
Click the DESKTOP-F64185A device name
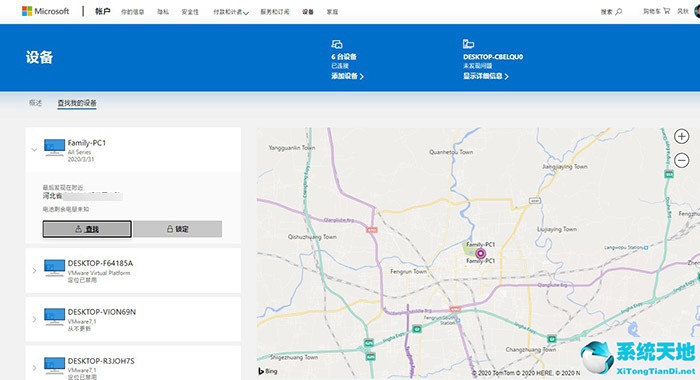100,263
